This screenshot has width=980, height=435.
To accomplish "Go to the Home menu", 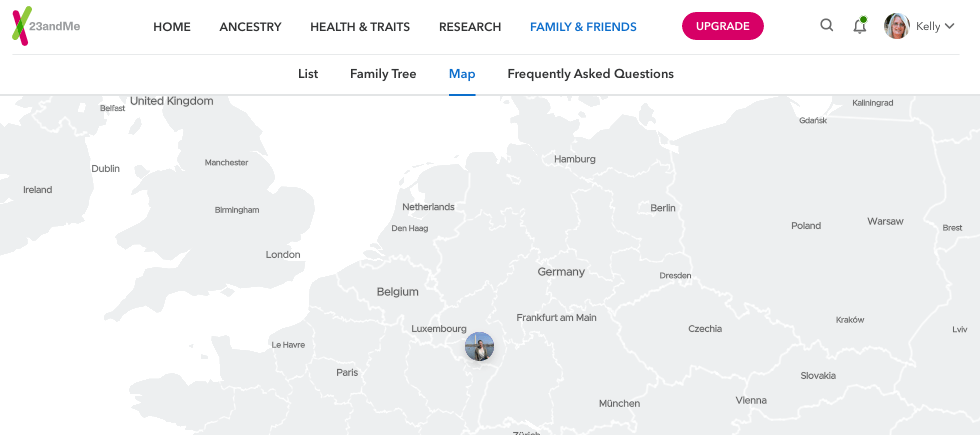I will click(172, 27).
